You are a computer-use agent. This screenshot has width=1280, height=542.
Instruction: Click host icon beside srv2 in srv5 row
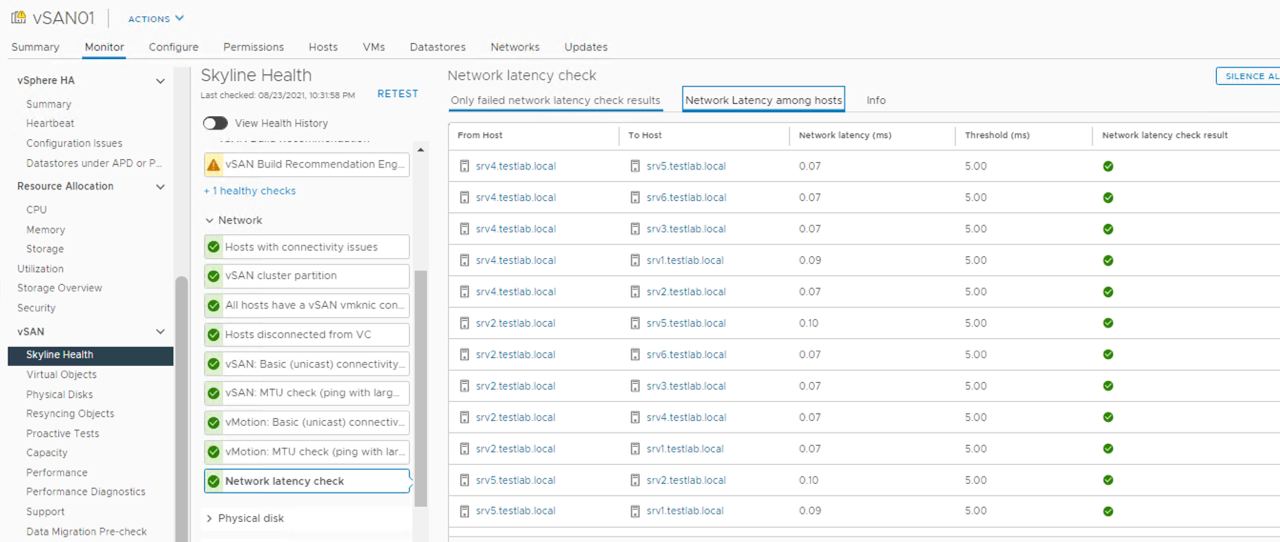coord(636,480)
